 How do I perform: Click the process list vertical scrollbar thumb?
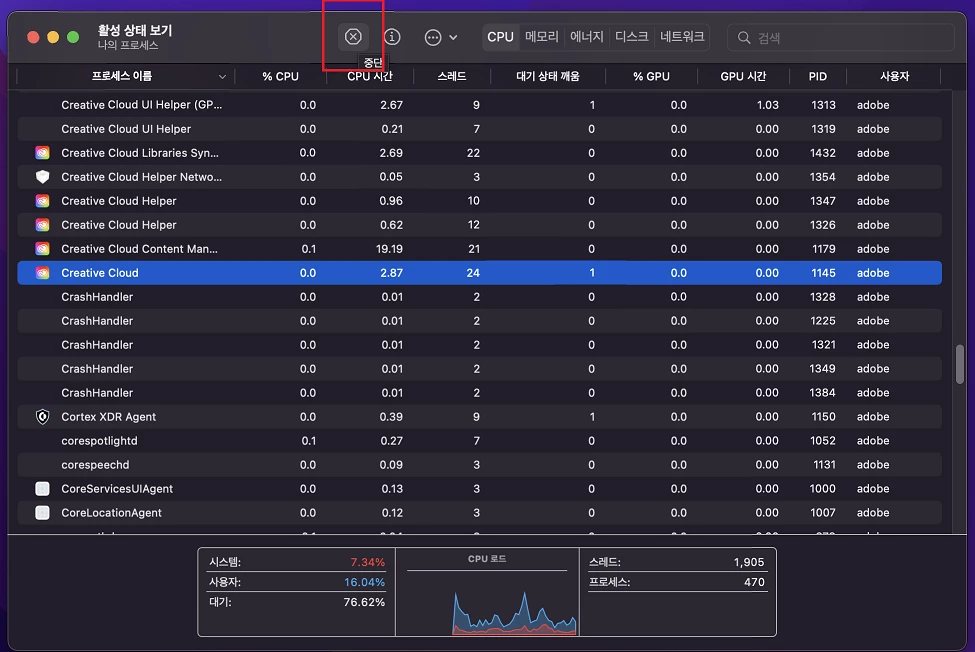tap(959, 364)
